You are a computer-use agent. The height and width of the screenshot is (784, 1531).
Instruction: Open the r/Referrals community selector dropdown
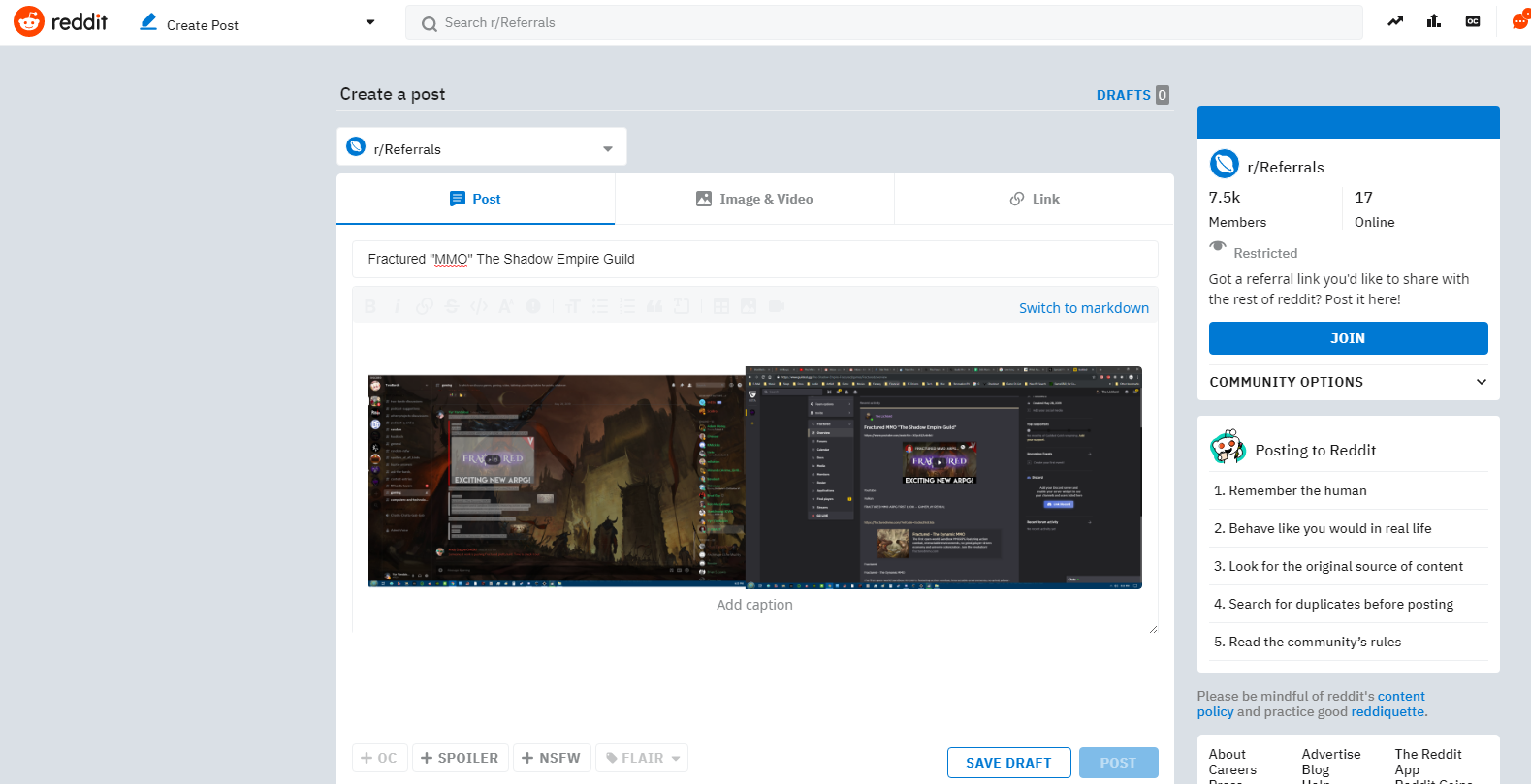point(482,147)
